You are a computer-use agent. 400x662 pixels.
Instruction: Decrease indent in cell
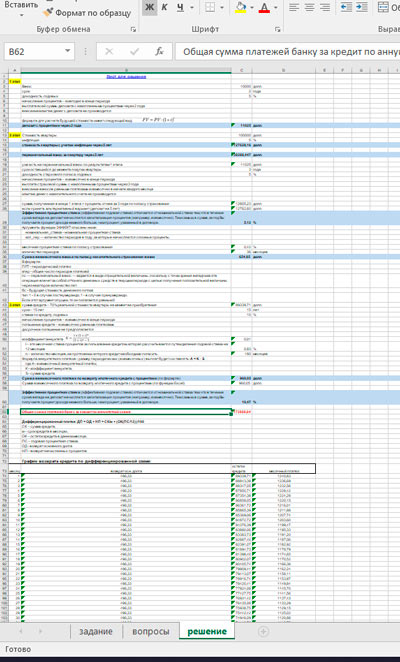pyautogui.click(x=346, y=8)
